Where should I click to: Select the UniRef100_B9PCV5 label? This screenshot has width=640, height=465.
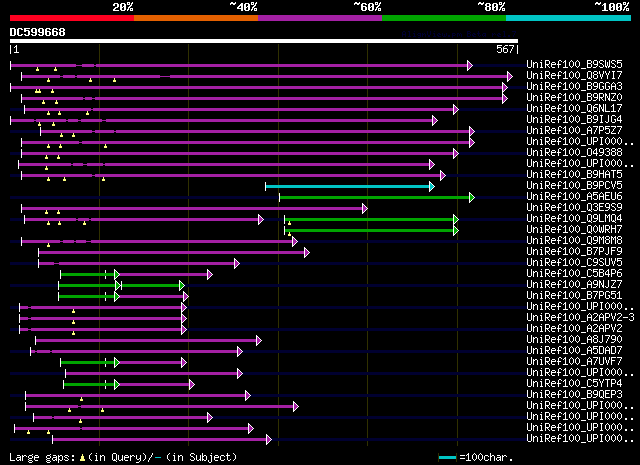tap(574, 185)
